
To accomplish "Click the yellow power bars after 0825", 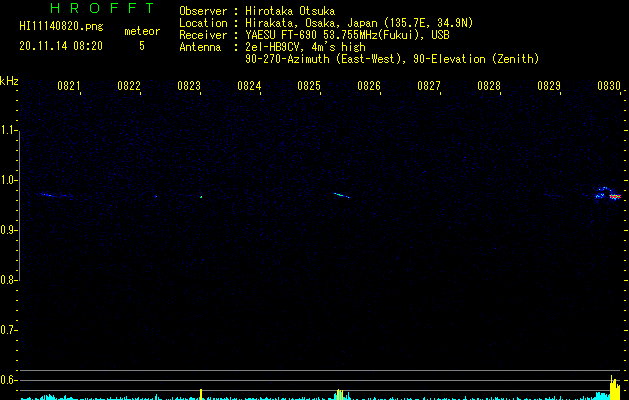I will coord(339,394).
